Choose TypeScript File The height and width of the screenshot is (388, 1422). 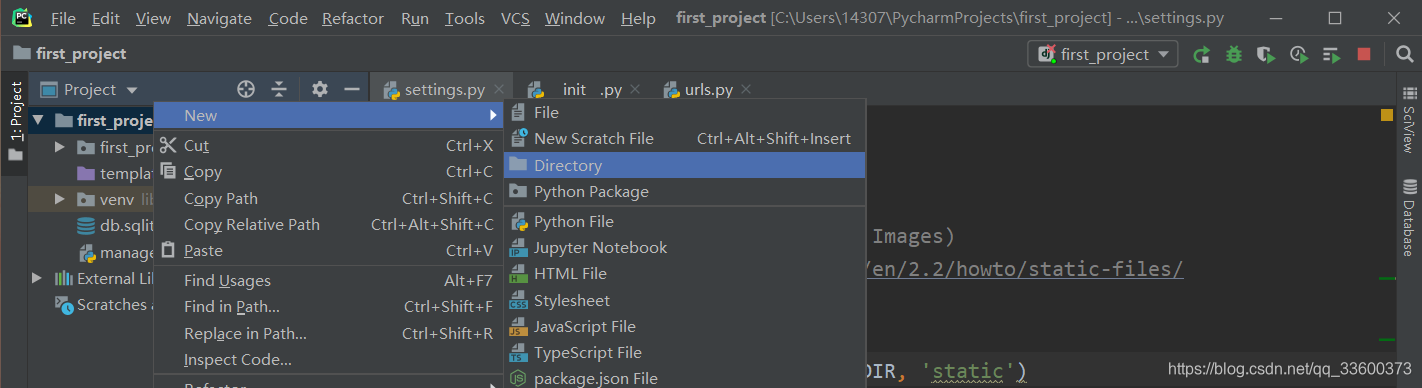[x=685, y=352]
